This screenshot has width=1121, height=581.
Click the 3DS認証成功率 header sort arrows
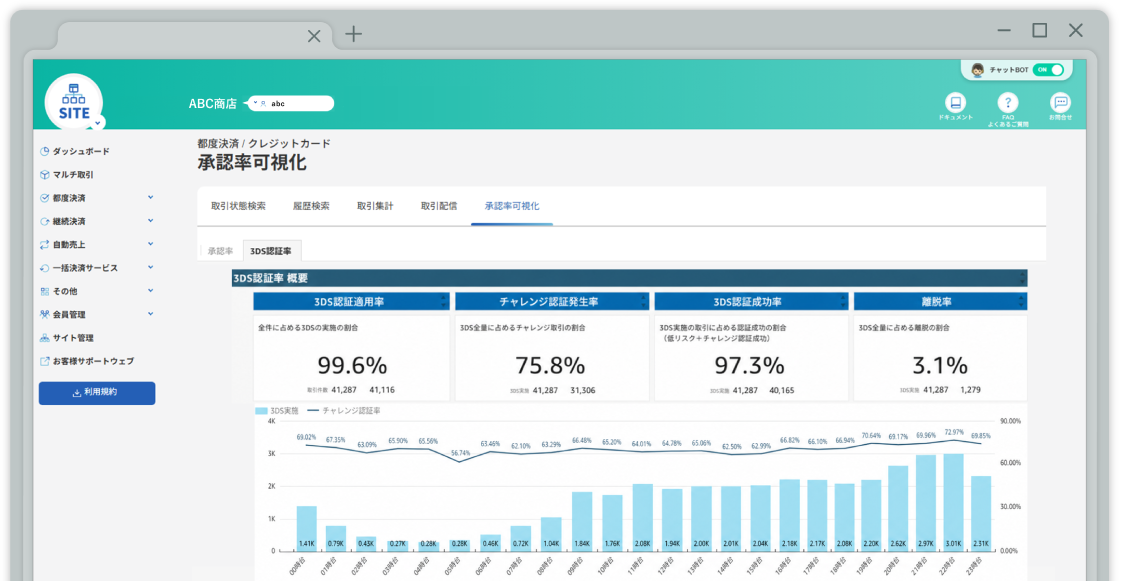point(844,302)
